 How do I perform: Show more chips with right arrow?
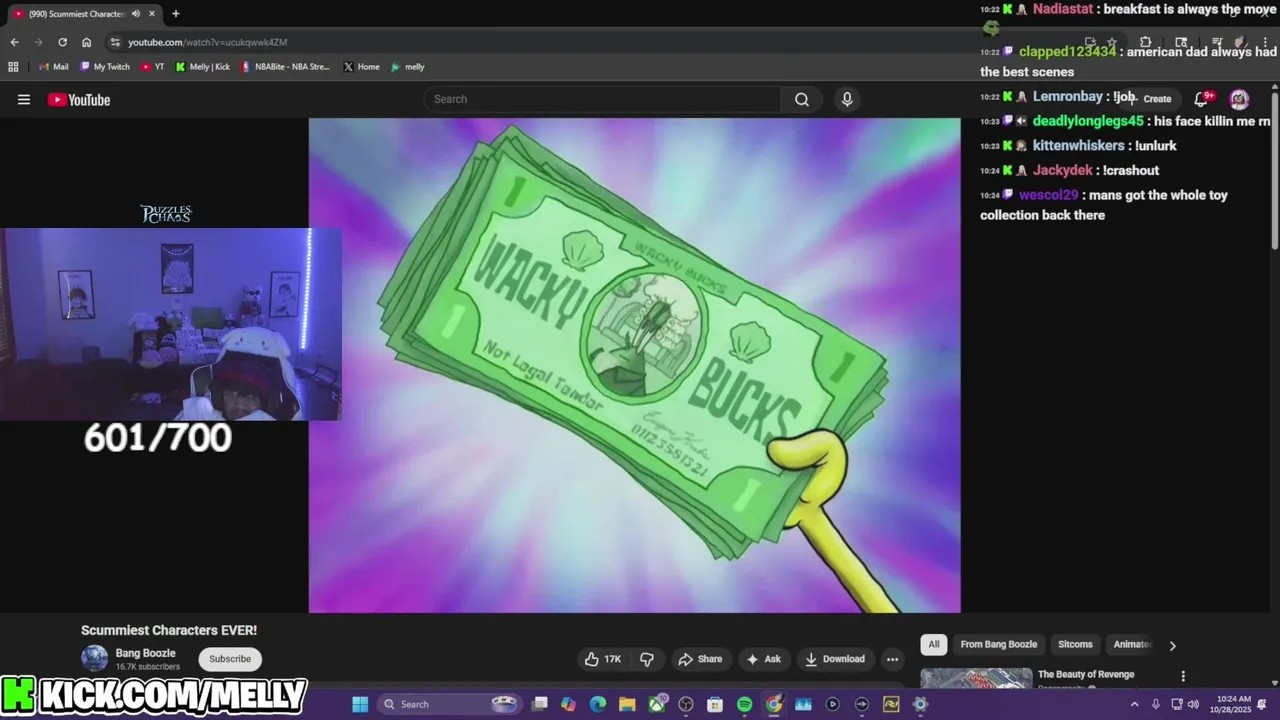pyautogui.click(x=1172, y=645)
